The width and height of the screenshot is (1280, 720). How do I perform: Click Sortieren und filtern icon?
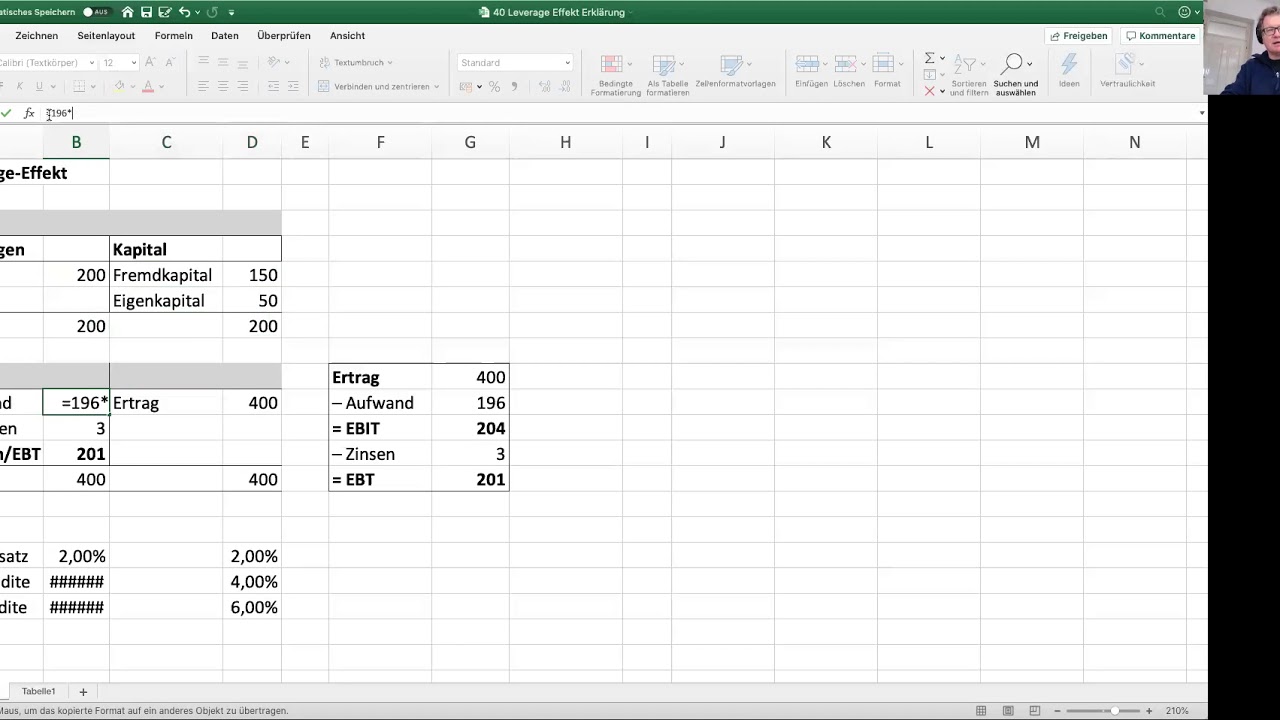[x=967, y=66]
